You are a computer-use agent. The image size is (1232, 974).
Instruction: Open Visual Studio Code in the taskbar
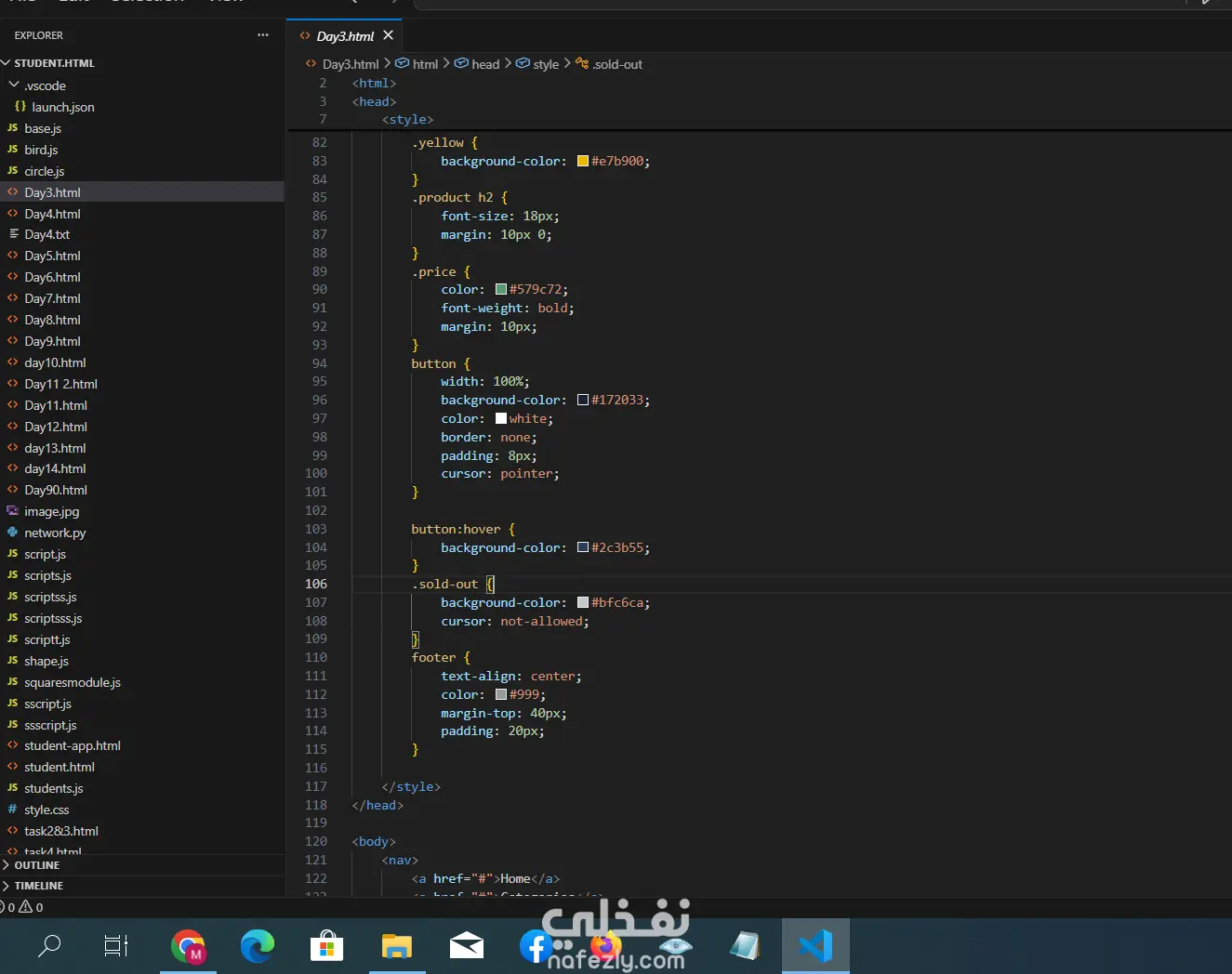click(815, 946)
